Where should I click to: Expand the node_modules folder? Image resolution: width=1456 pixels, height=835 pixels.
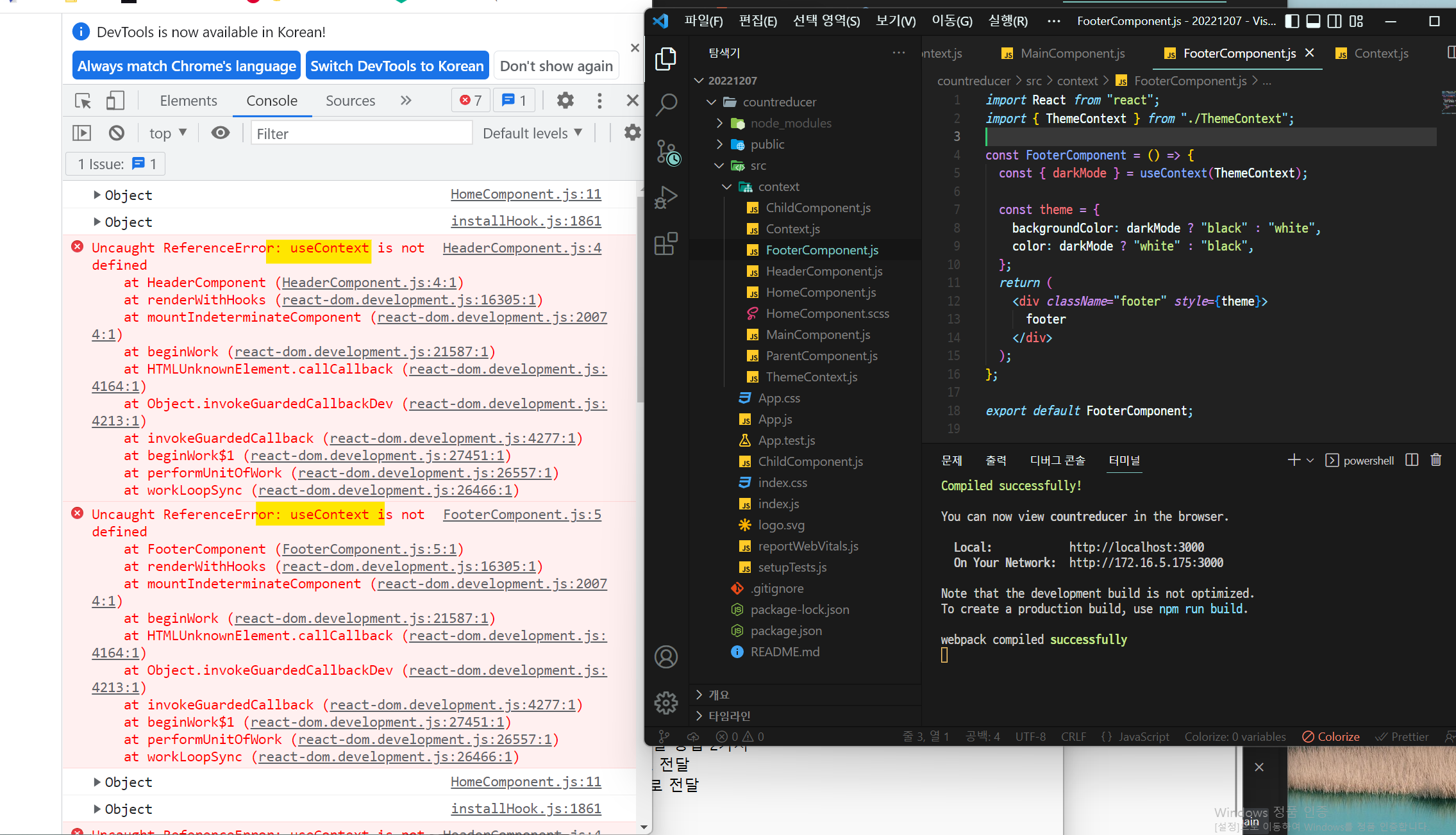click(791, 123)
